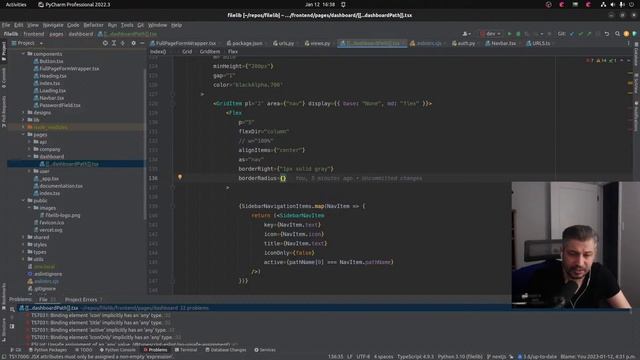Open the Search Everywhere magnifier icon
Image resolution: width=640 pixels, height=360 pixels.
[618, 34]
